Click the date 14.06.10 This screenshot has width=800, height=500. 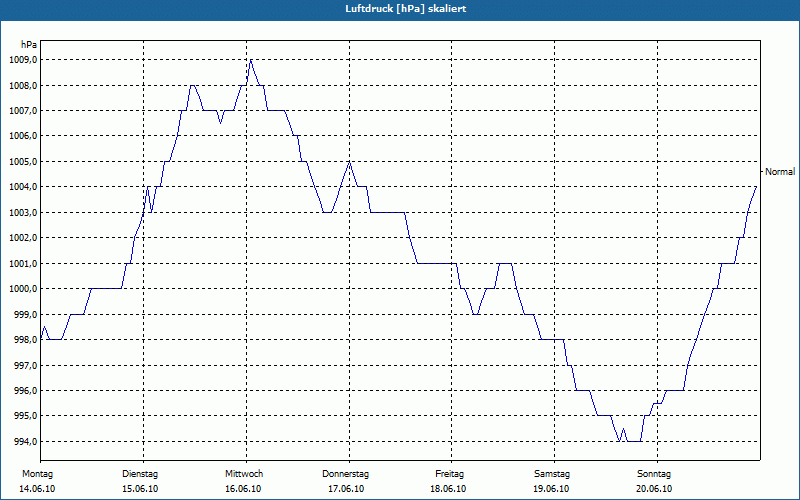tap(37, 489)
